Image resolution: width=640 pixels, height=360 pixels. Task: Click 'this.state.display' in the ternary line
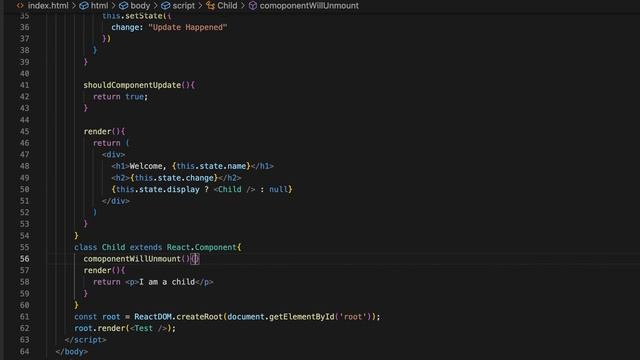click(x=158, y=189)
